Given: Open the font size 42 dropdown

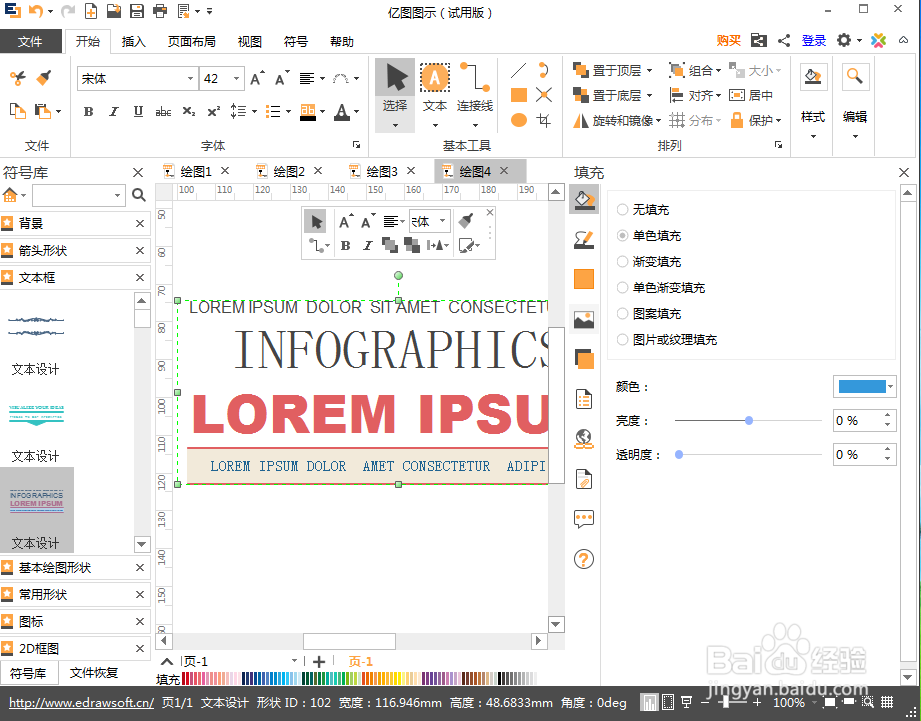Looking at the screenshot, I should pyautogui.click(x=237, y=79).
